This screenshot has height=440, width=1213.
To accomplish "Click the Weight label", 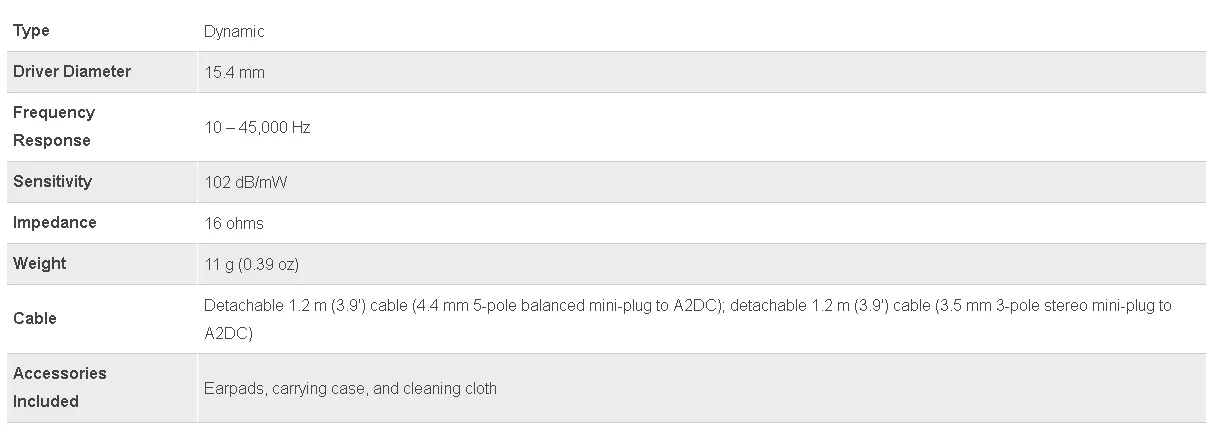I will pyautogui.click(x=40, y=264).
